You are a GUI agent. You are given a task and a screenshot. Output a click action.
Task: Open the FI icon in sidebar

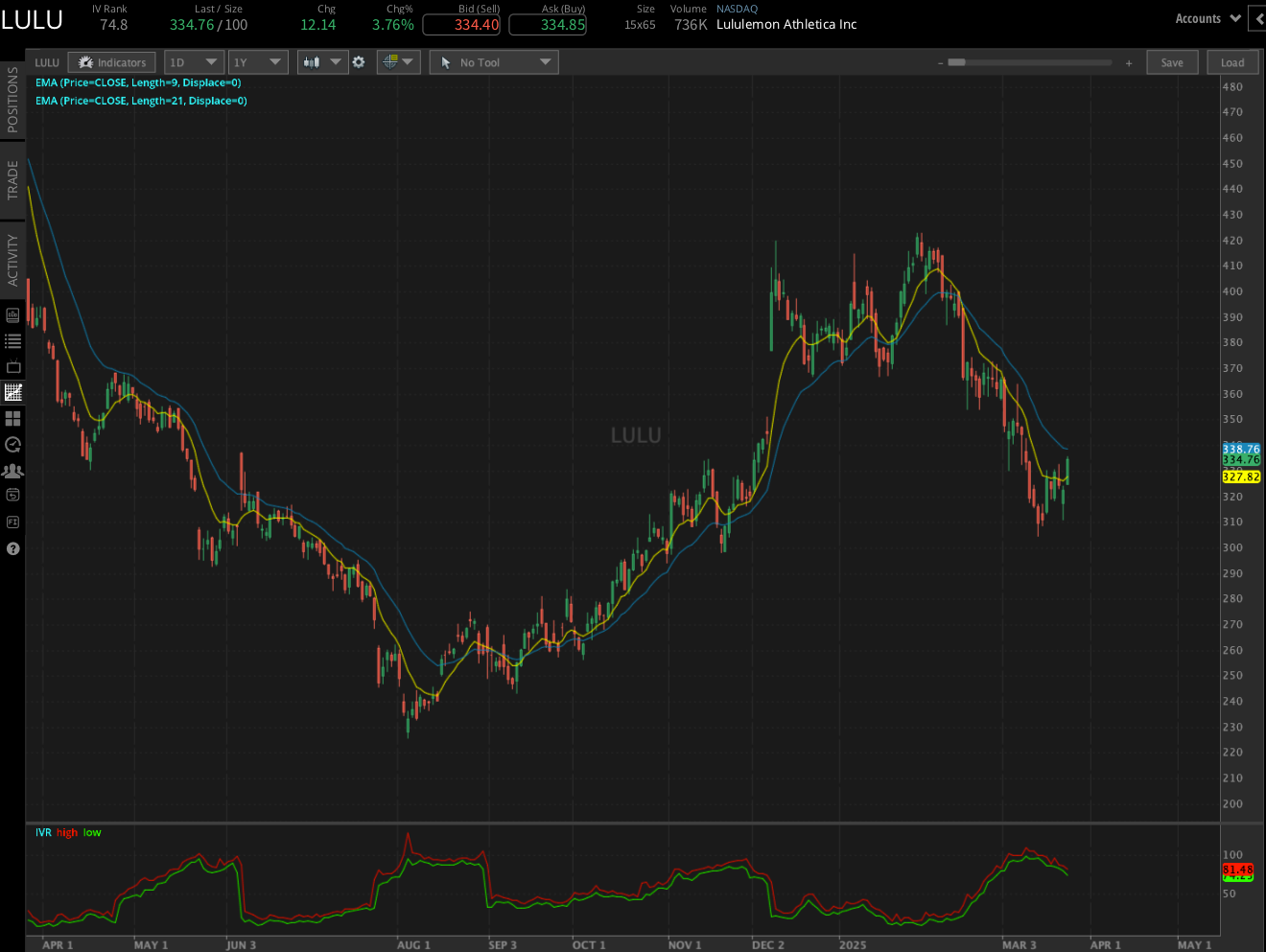tap(12, 522)
